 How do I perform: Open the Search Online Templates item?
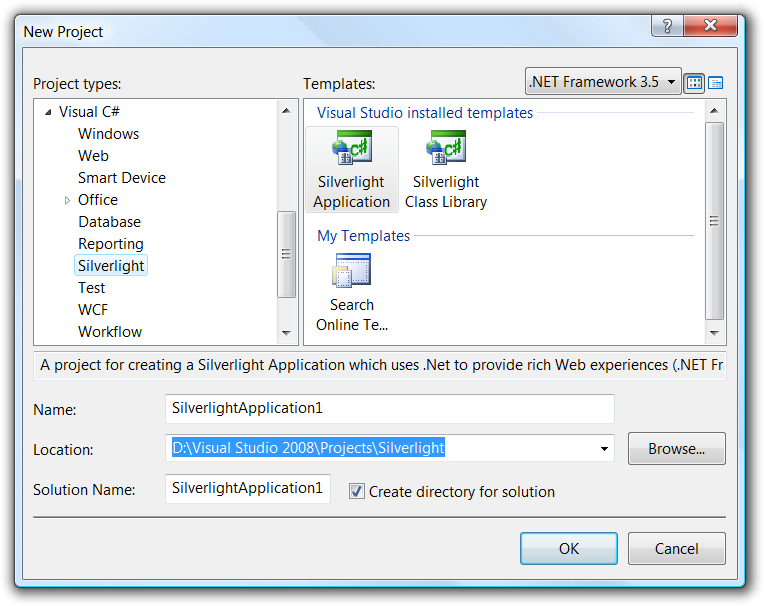click(352, 293)
